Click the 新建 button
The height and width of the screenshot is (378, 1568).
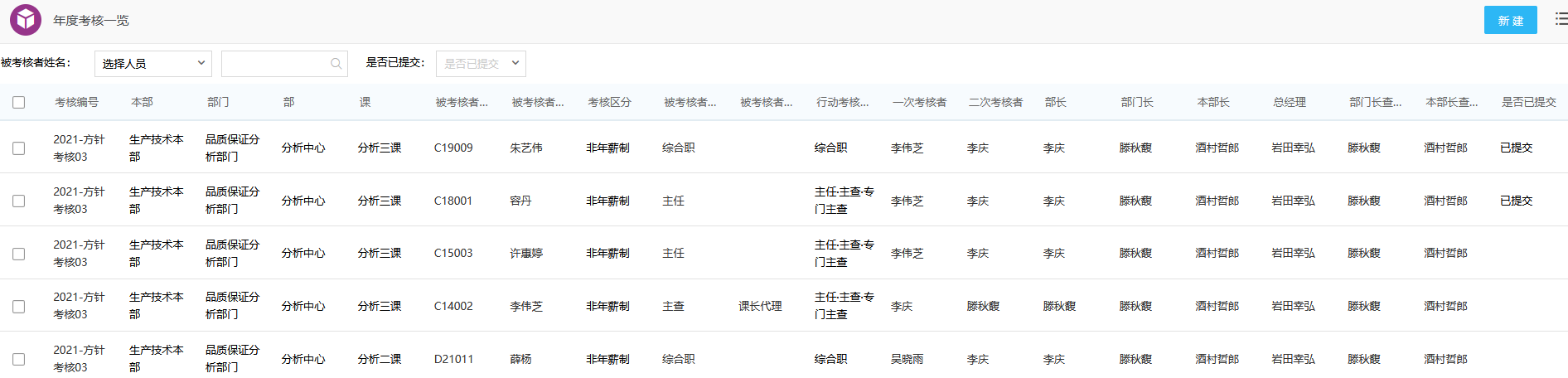[x=1510, y=20]
